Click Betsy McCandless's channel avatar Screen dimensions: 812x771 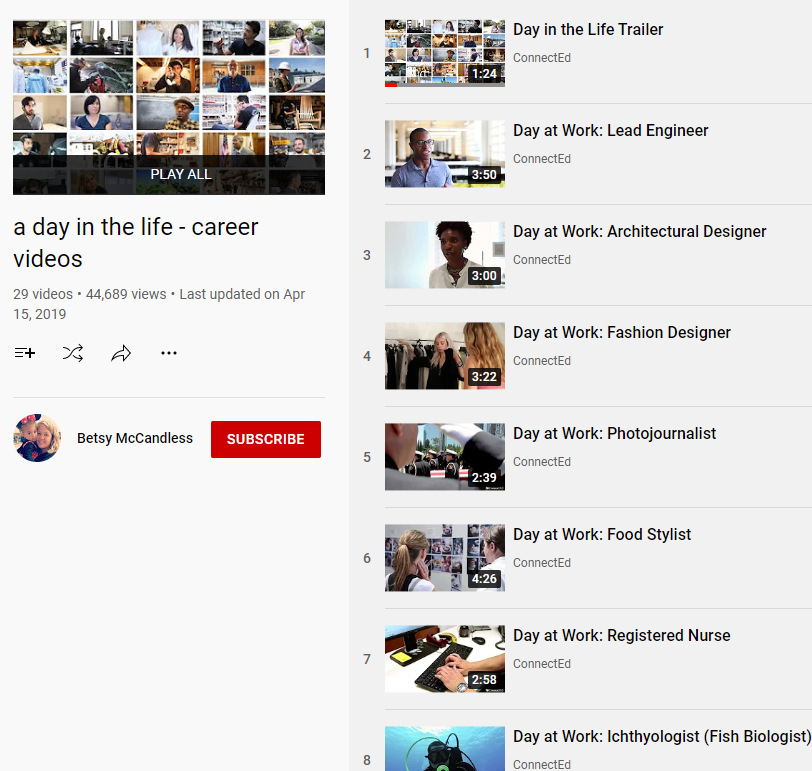(x=37, y=438)
